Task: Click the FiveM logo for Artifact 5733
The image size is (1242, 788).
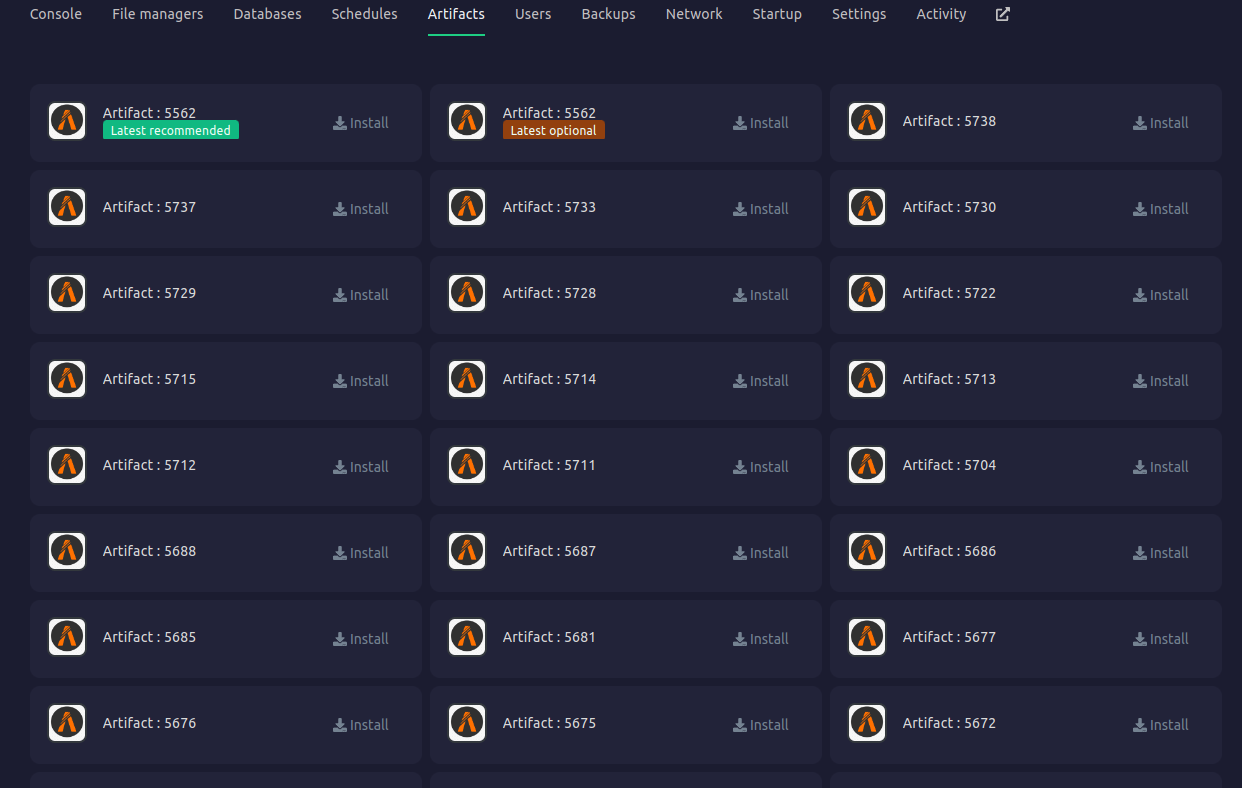Action: click(x=467, y=207)
